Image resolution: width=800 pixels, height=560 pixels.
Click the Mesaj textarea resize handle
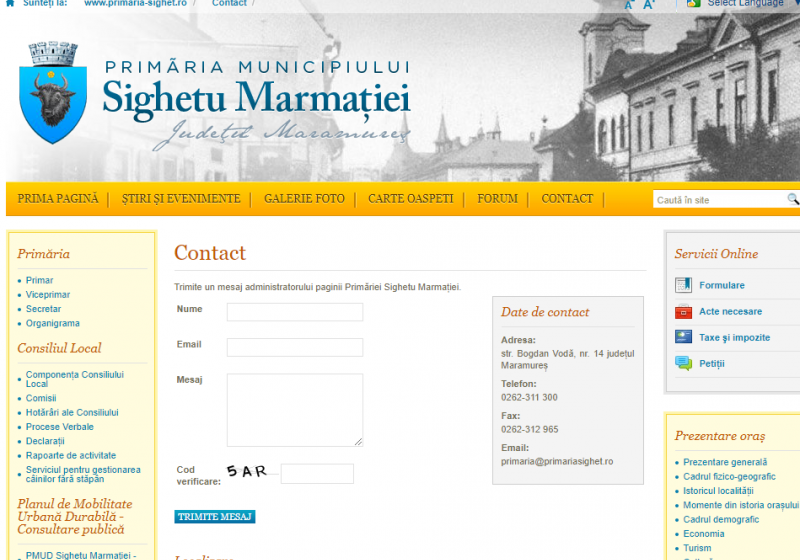click(359, 442)
